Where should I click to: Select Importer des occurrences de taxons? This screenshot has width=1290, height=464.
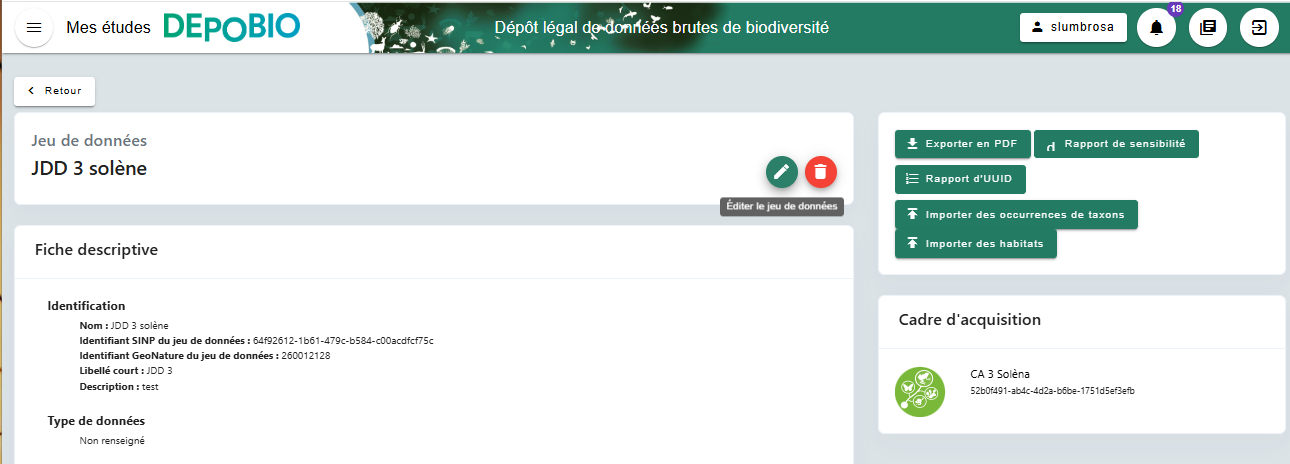coord(1015,214)
